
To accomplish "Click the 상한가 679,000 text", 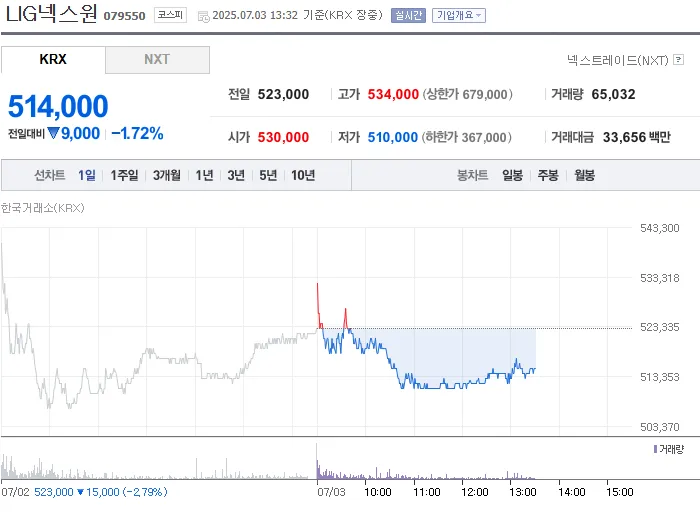I will [467, 94].
